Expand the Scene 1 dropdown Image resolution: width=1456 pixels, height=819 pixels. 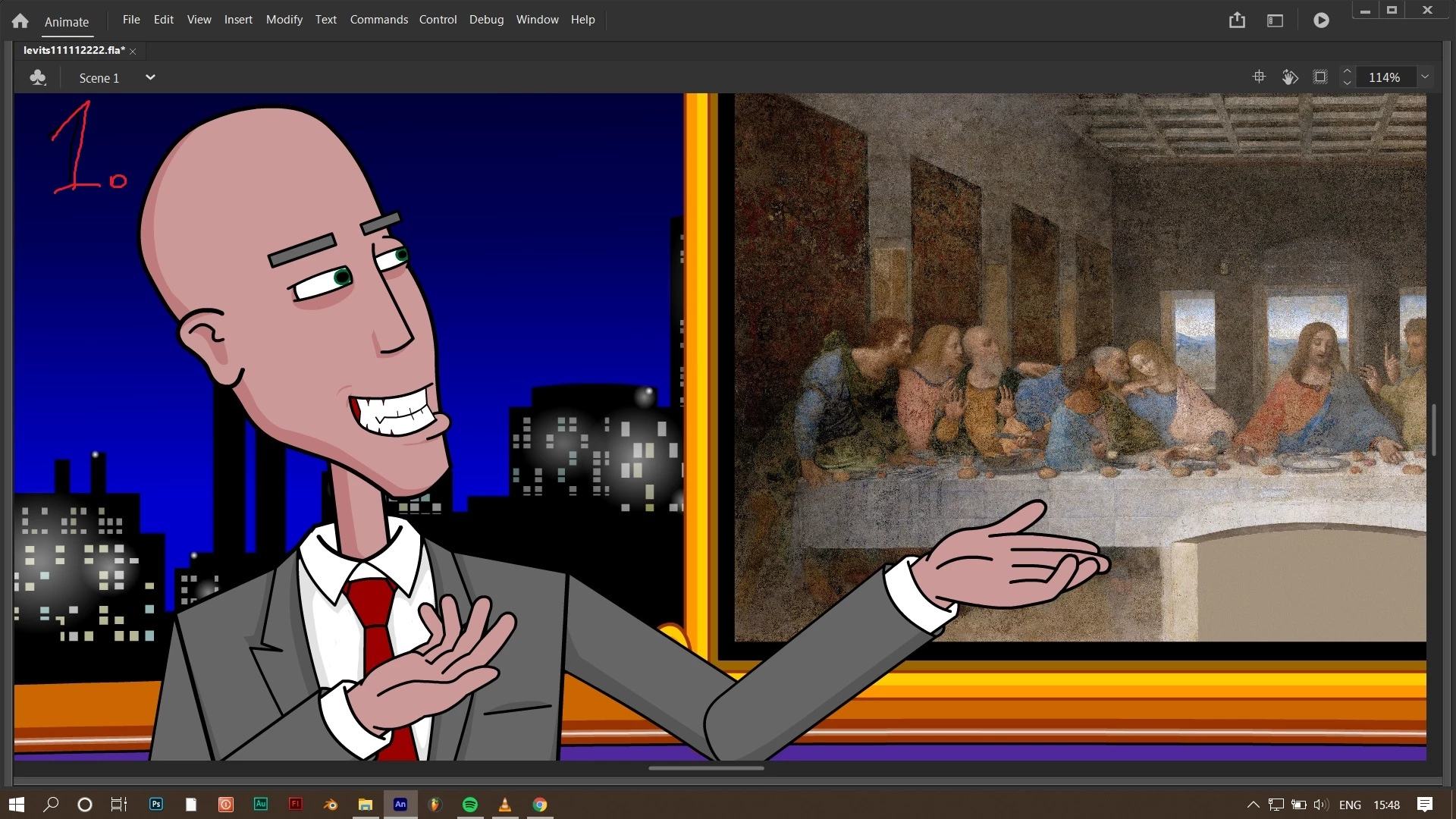(x=150, y=77)
